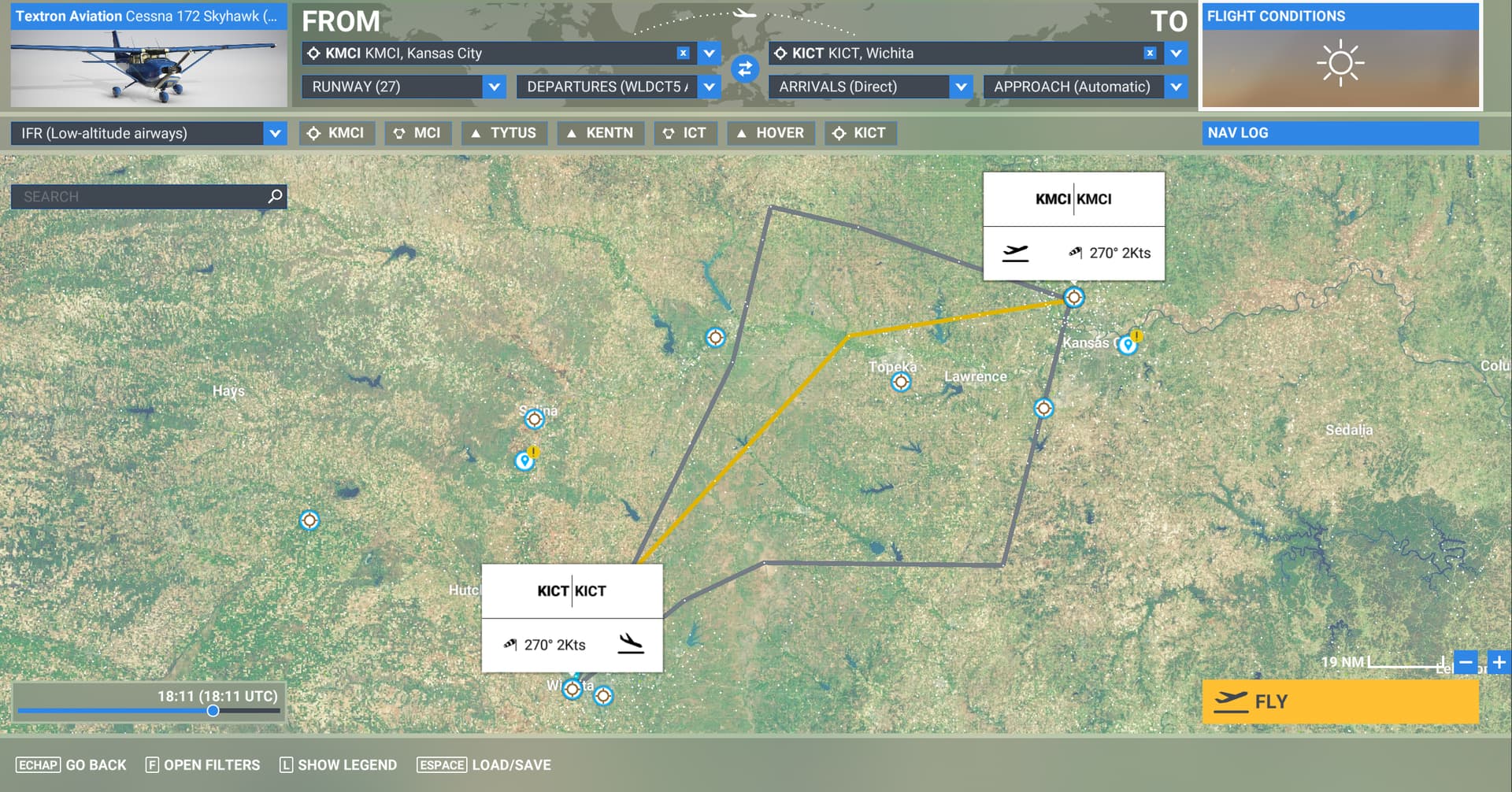This screenshot has height=792, width=1512.
Task: Select the KMCI waypoint chip in the route bar
Action: click(x=336, y=133)
